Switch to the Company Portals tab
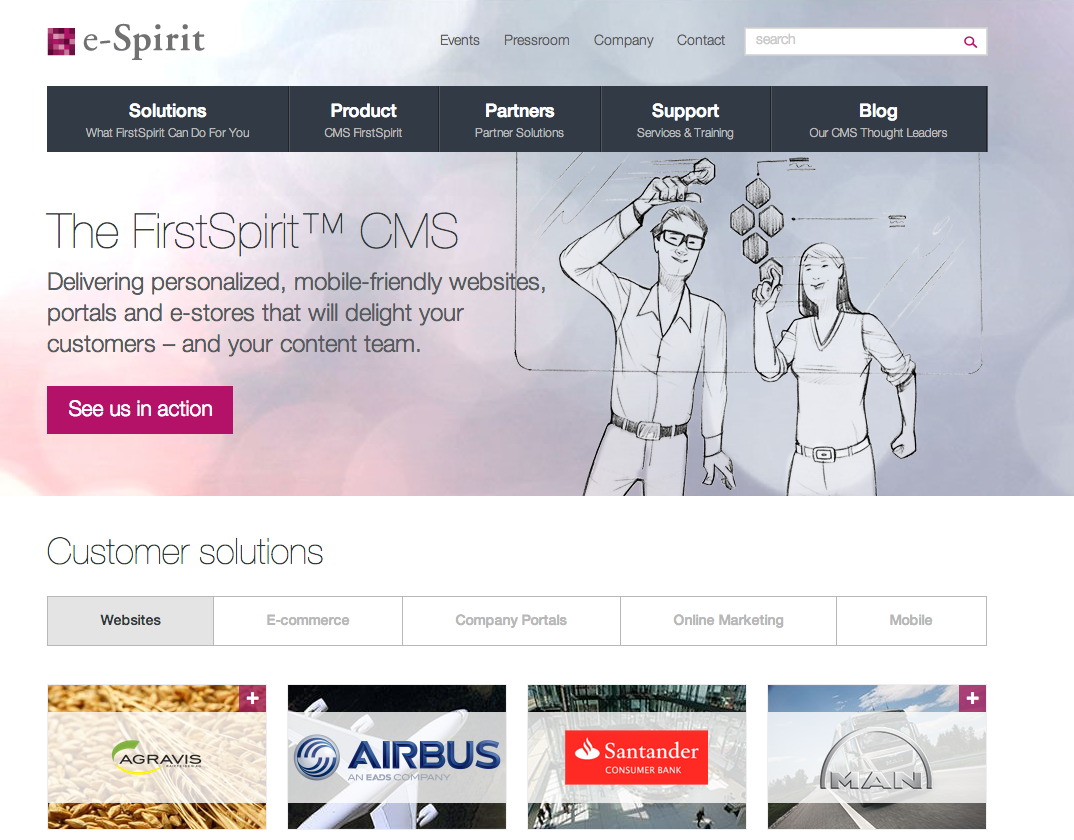This screenshot has width=1074, height=840. click(511, 621)
